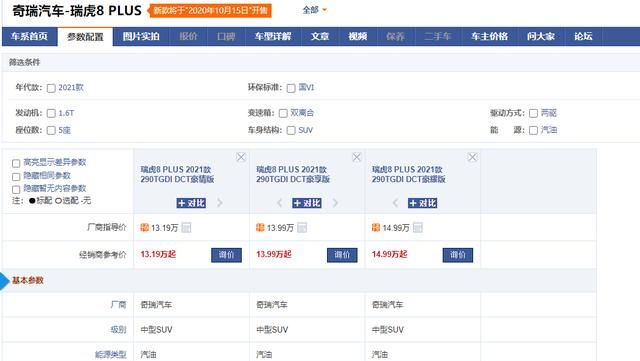Check the 汽油 energy filter

tap(533, 131)
